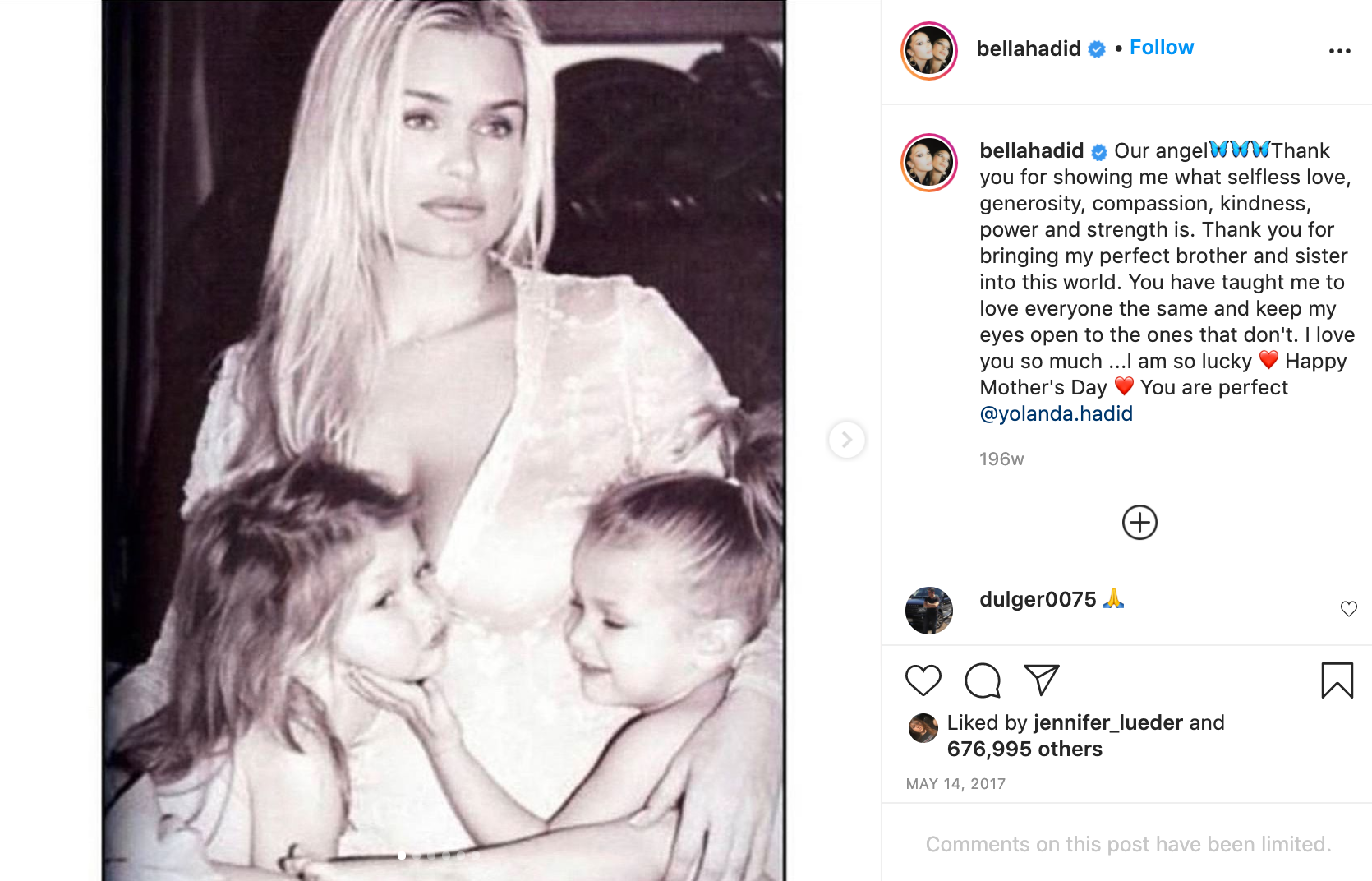Go to next photo with arrow chevron
This screenshot has width=1372, height=881.
[846, 440]
